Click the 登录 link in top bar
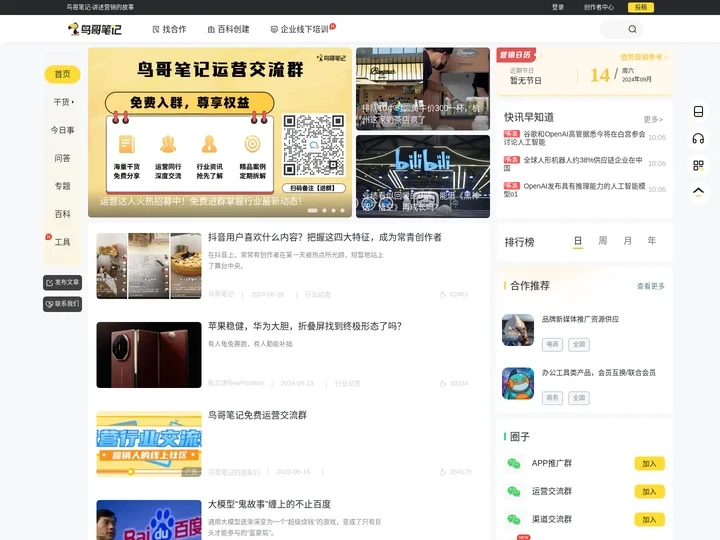 point(558,7)
